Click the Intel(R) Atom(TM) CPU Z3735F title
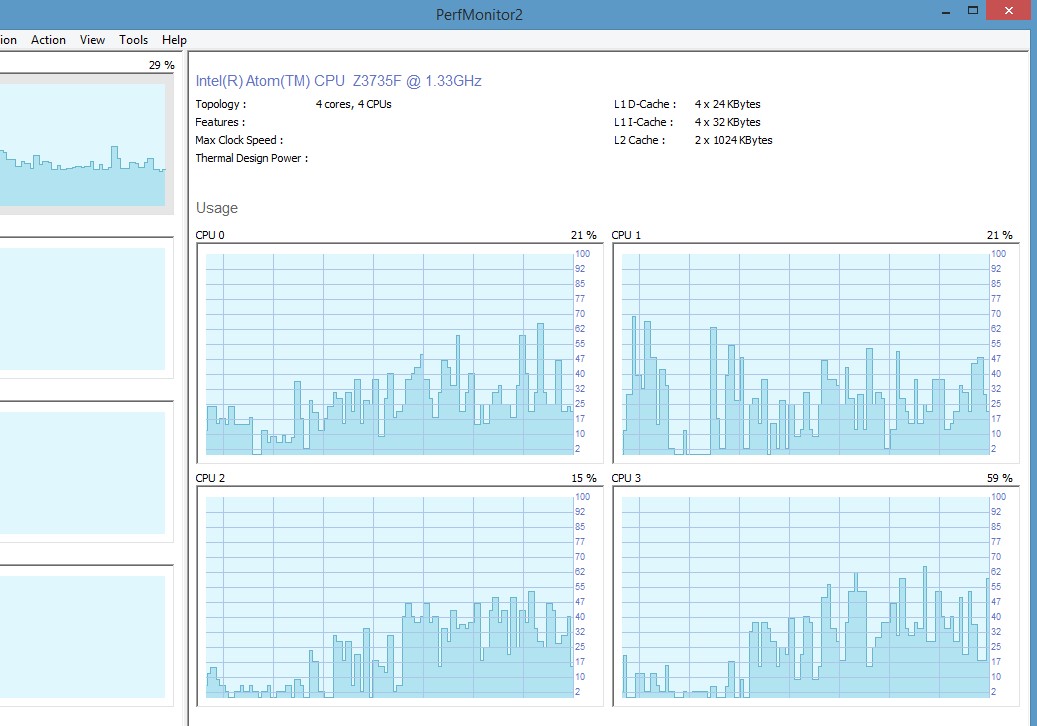Image resolution: width=1037 pixels, height=726 pixels. coord(339,81)
